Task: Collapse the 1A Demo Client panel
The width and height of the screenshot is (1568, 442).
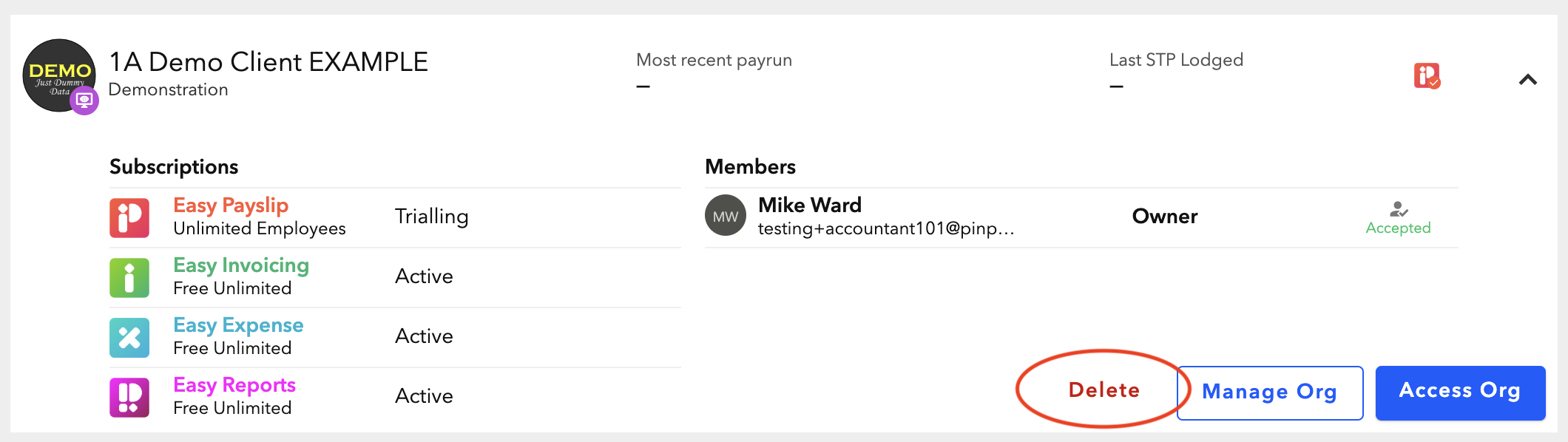Action: (x=1527, y=79)
